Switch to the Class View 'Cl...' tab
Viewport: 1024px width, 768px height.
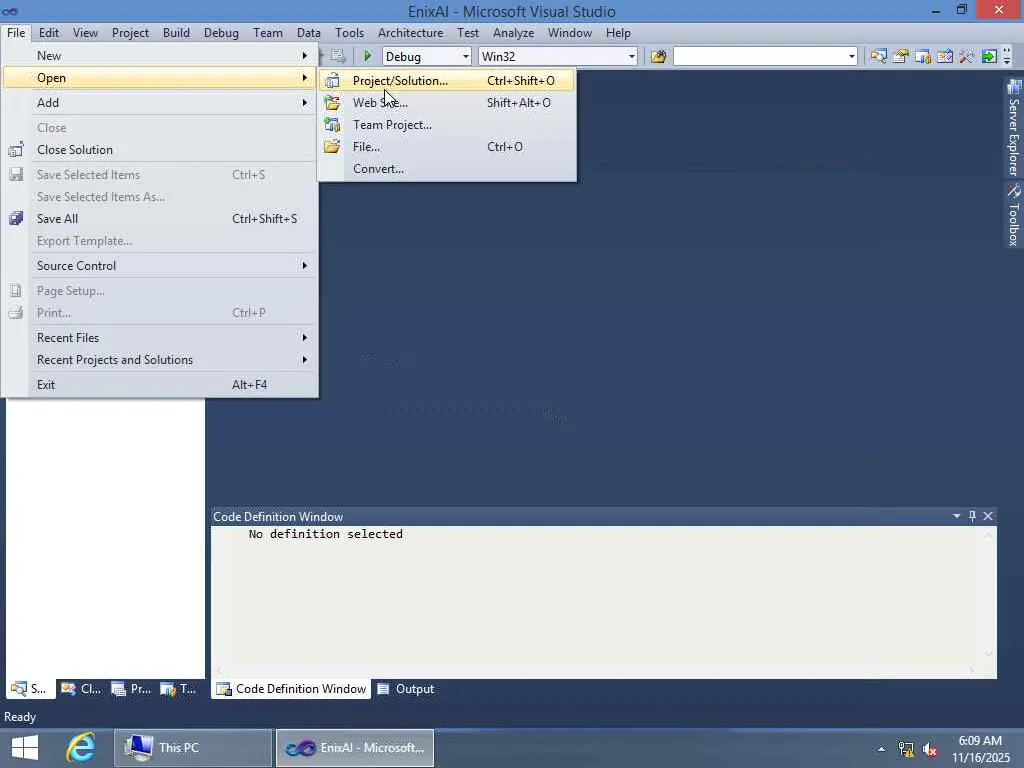(81, 689)
